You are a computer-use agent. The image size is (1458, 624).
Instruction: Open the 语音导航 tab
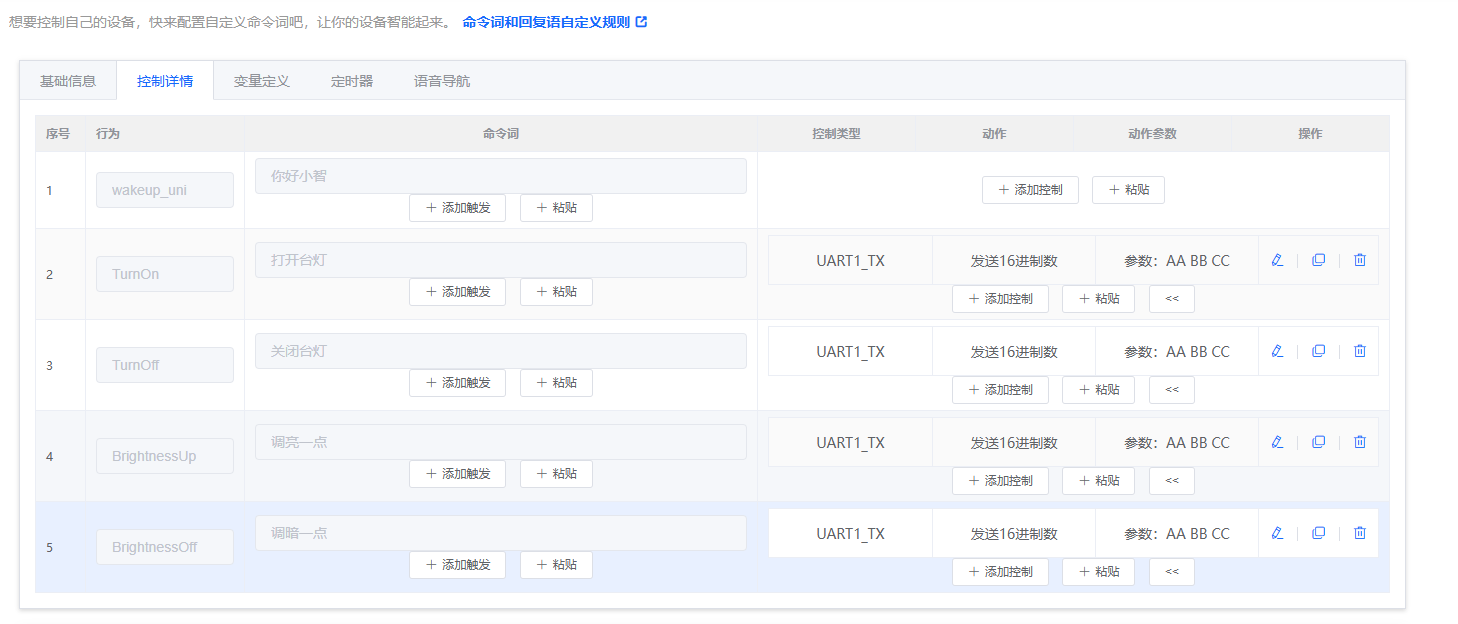442,81
